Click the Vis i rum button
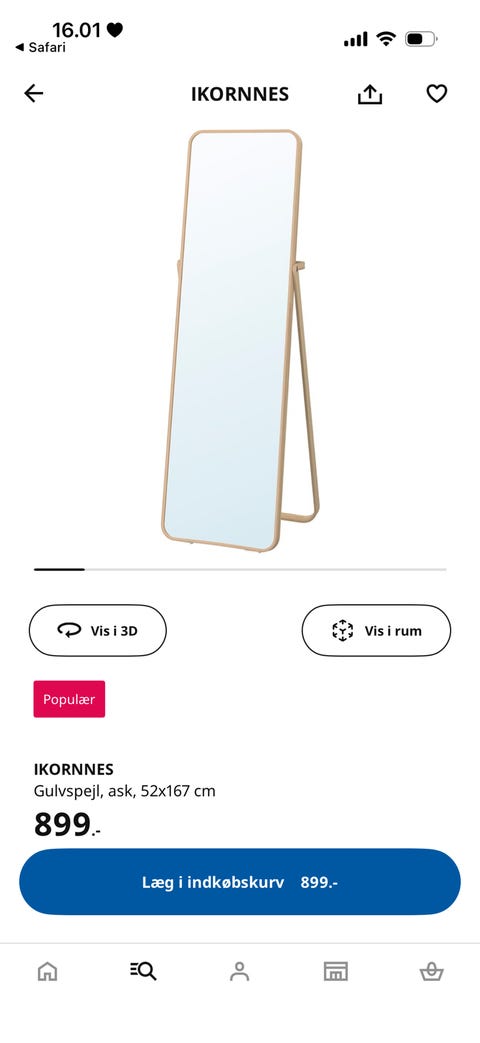Screen dimensions: 480x1043 376,630
